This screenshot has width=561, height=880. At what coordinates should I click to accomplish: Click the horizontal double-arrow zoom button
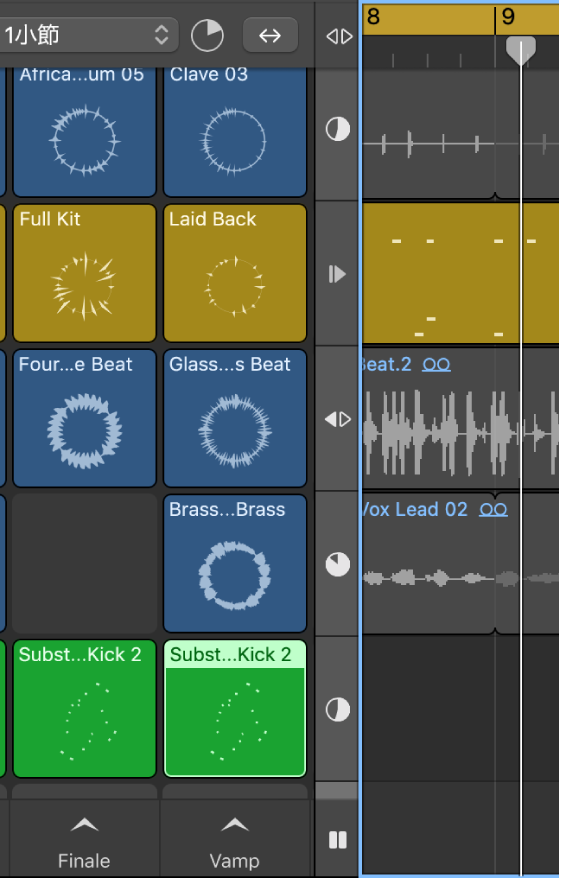point(270,35)
